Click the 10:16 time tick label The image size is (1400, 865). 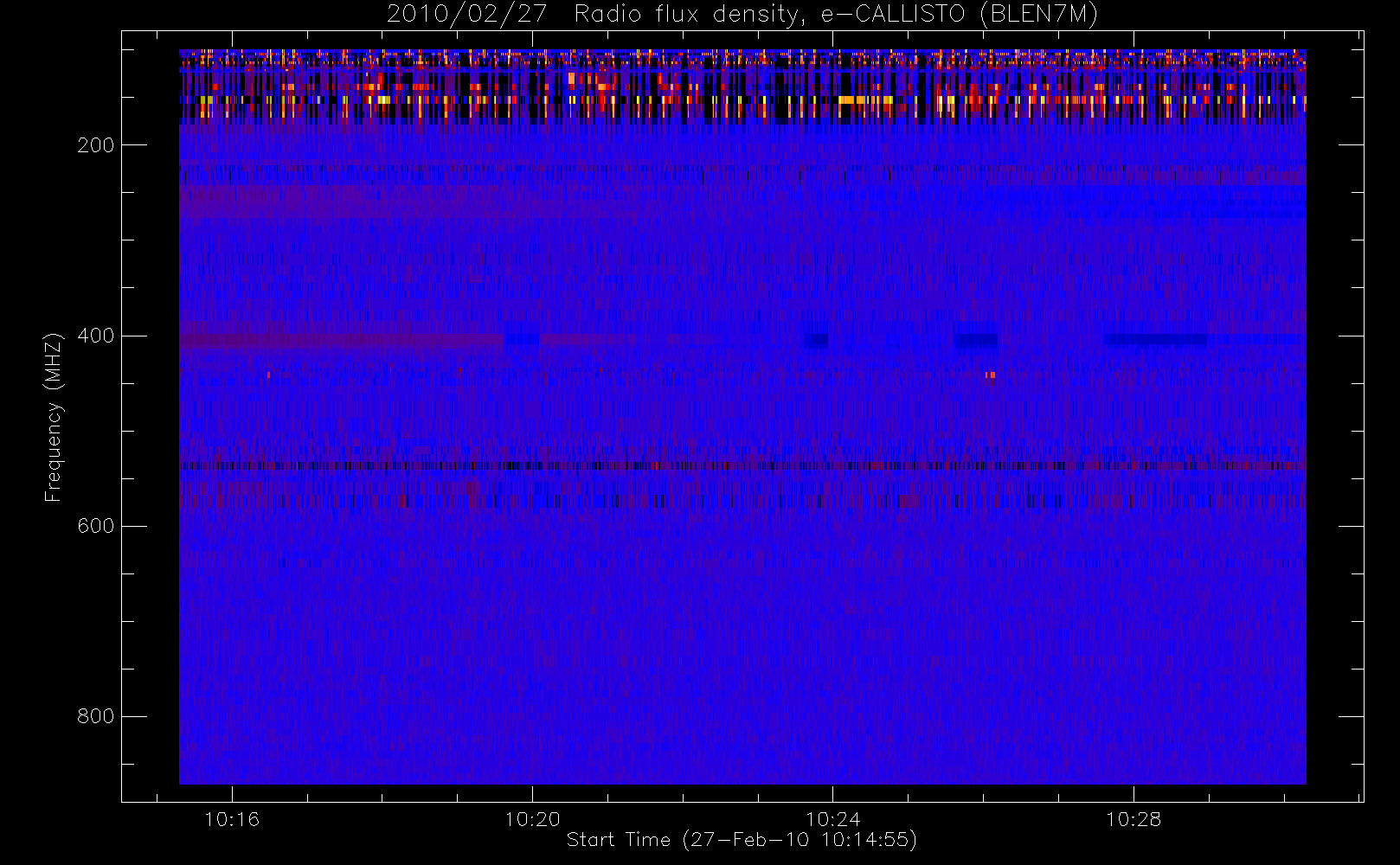click(232, 819)
